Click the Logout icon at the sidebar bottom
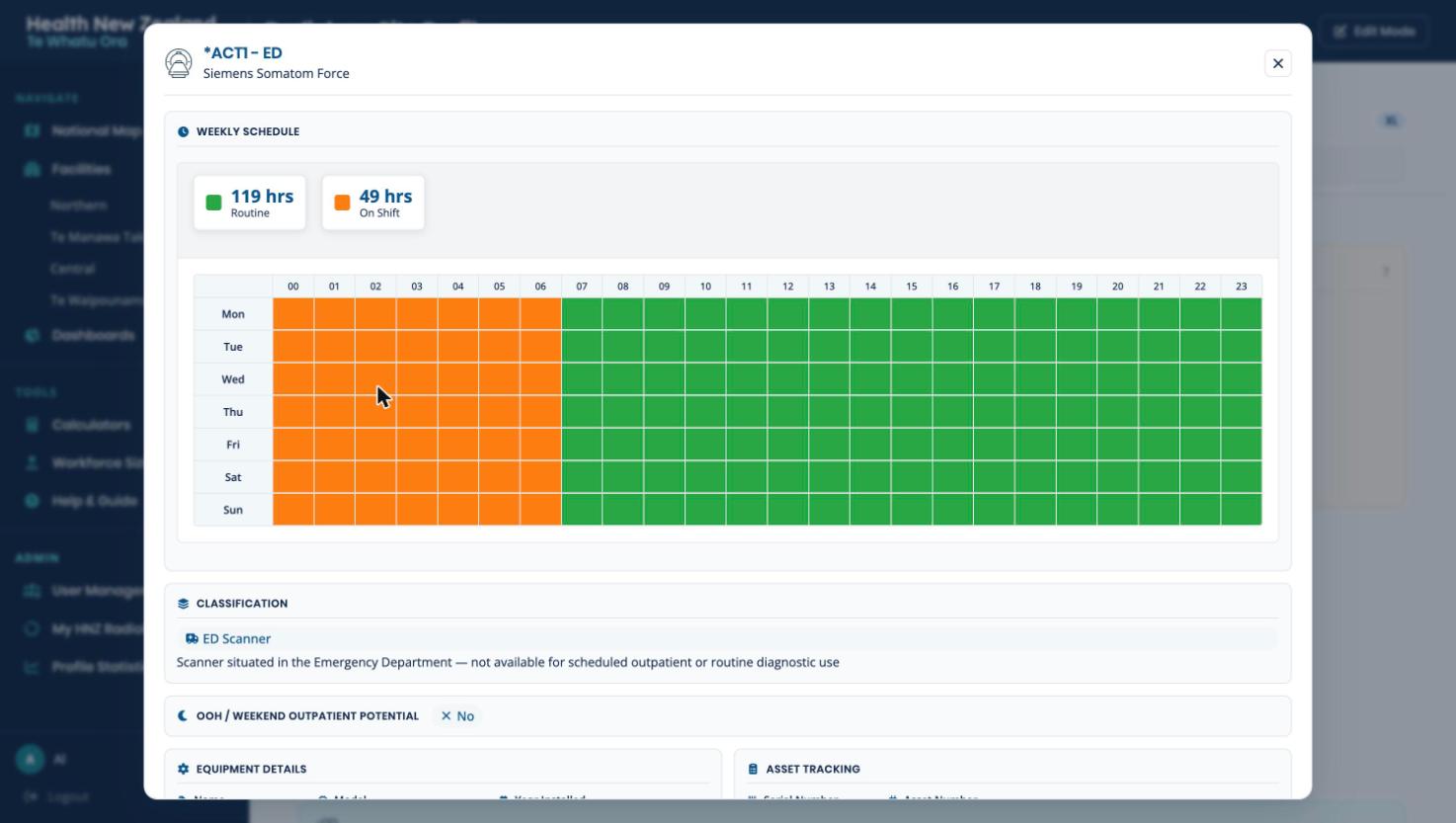The height and width of the screenshot is (823, 1456). (x=31, y=796)
